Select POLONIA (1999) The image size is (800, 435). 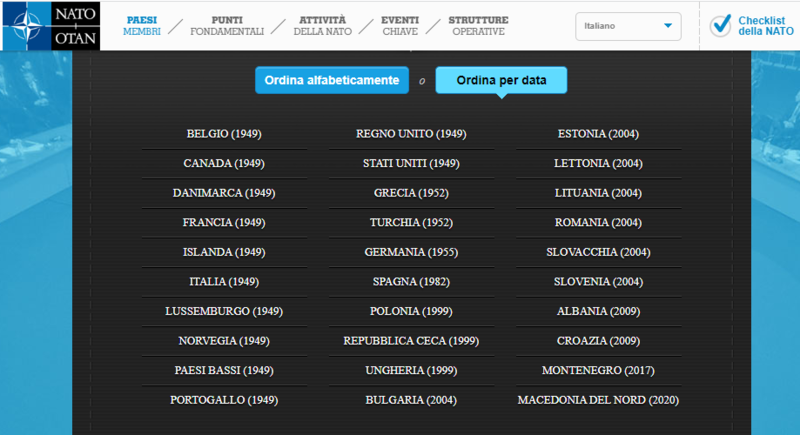point(411,311)
